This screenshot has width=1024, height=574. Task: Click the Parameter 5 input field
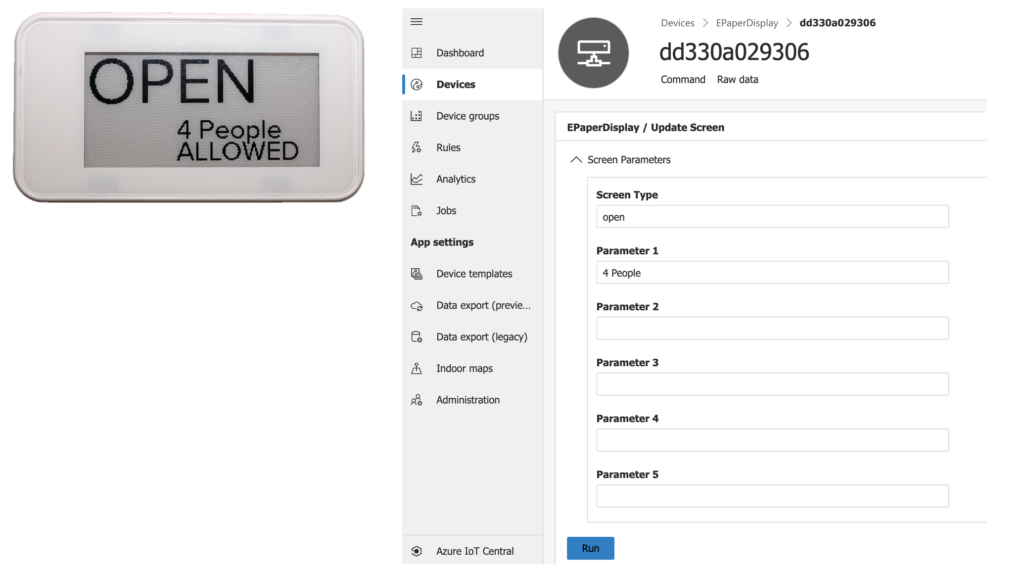tap(772, 496)
